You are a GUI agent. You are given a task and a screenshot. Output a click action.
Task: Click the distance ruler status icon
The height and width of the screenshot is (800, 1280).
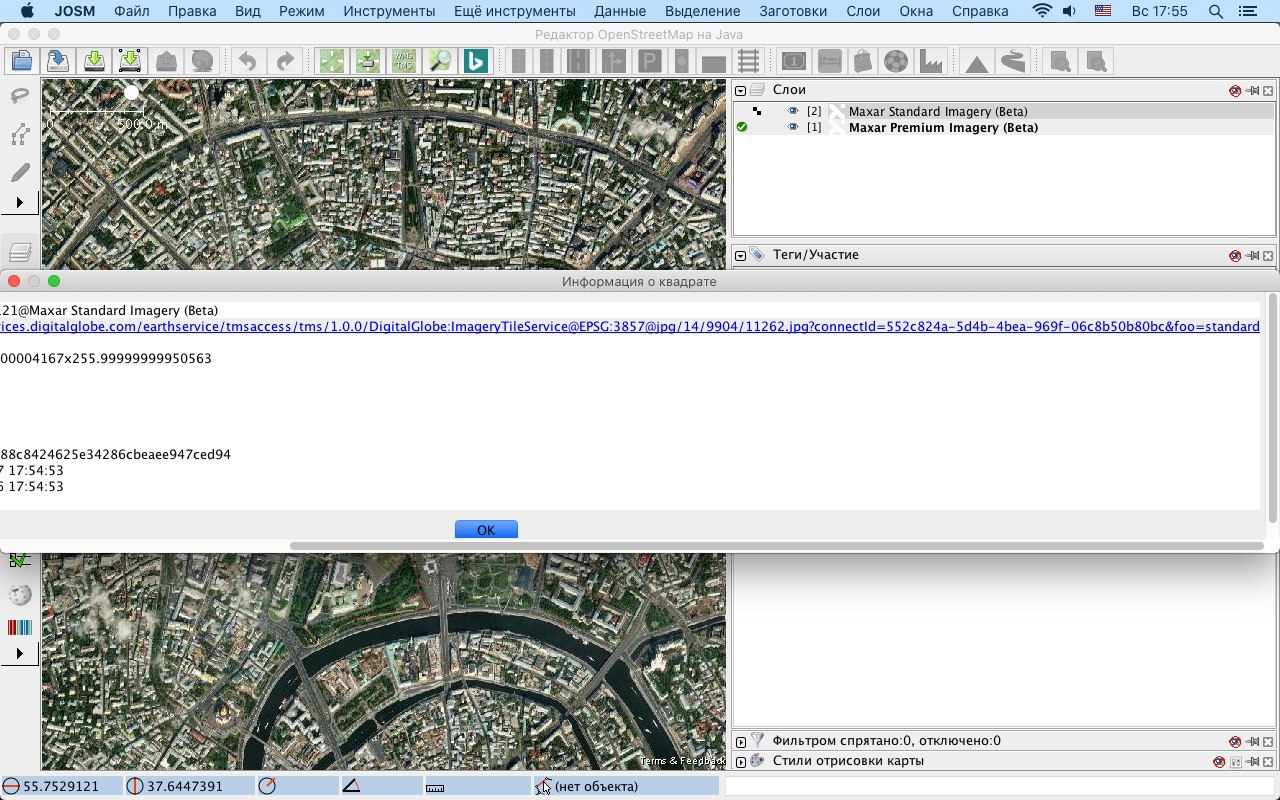(435, 787)
